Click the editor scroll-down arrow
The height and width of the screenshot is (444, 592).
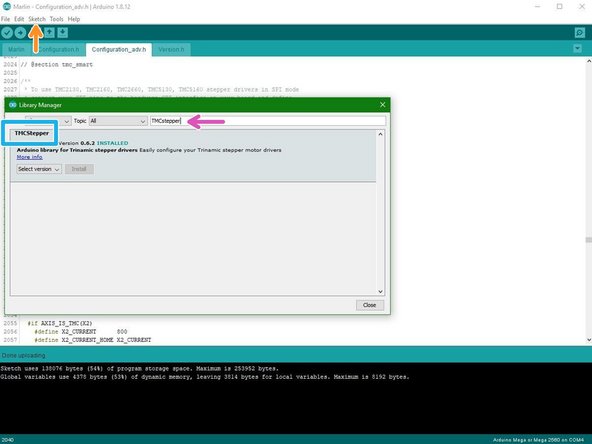[x=589, y=340]
